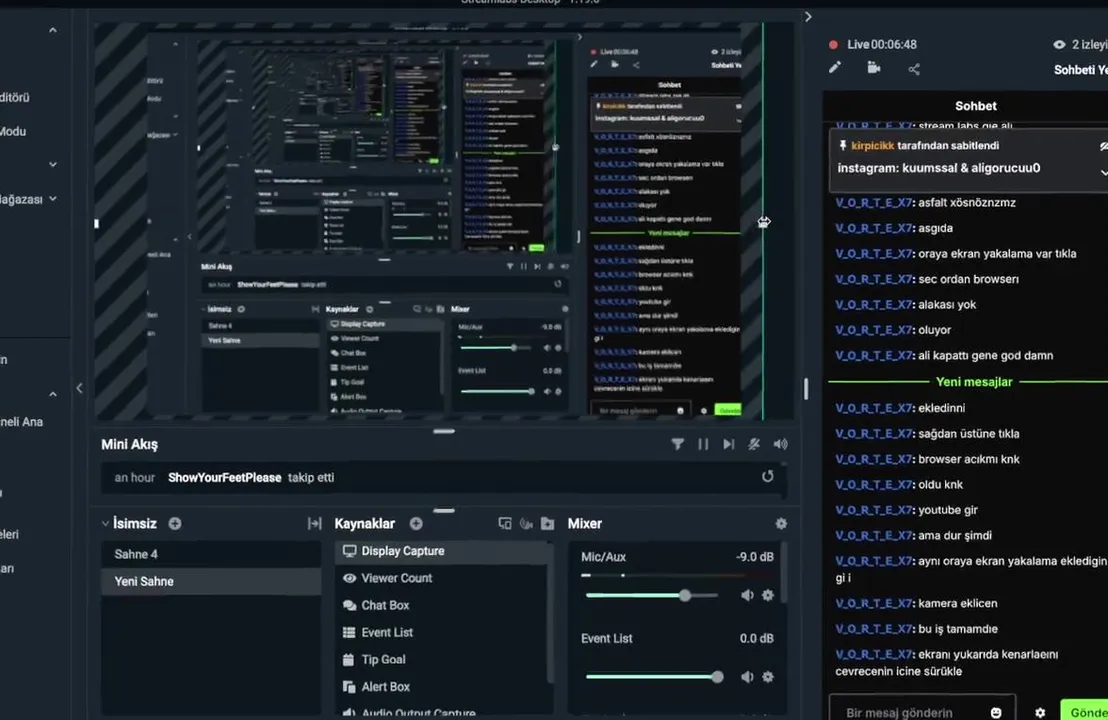
Task: Open Event List channel settings gear
Action: [768, 677]
